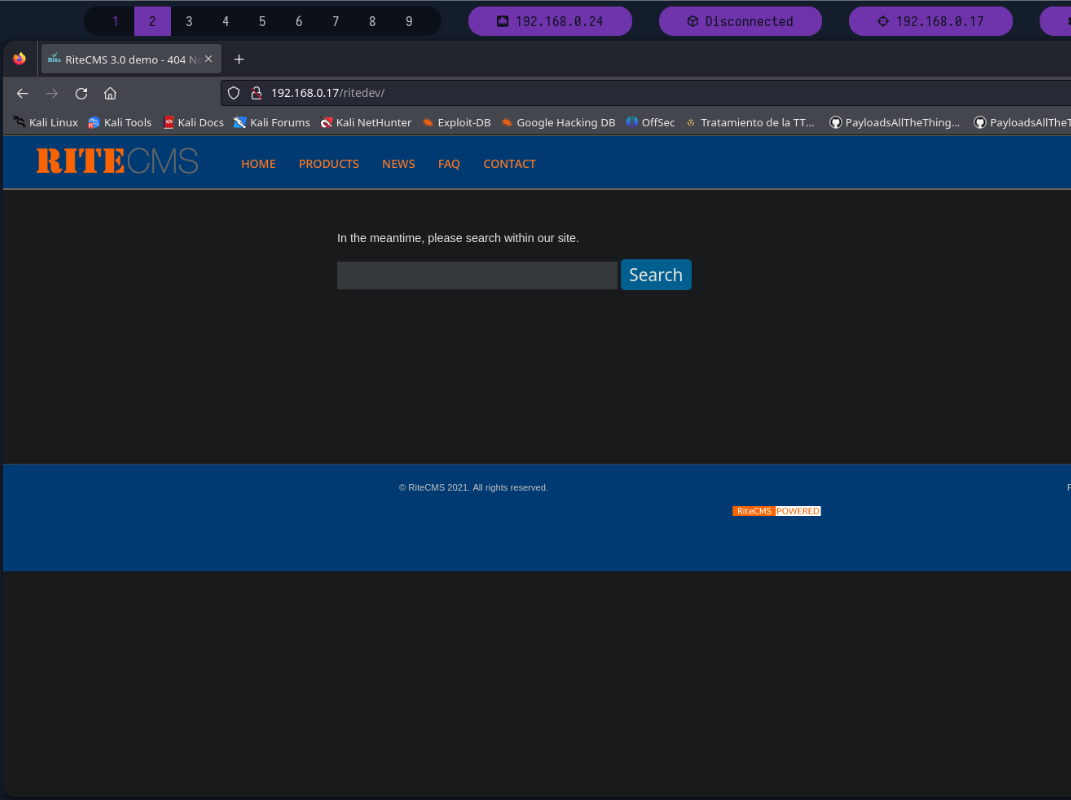This screenshot has width=1071, height=800.
Task: Click the shield tracking protection icon
Action: tap(234, 93)
